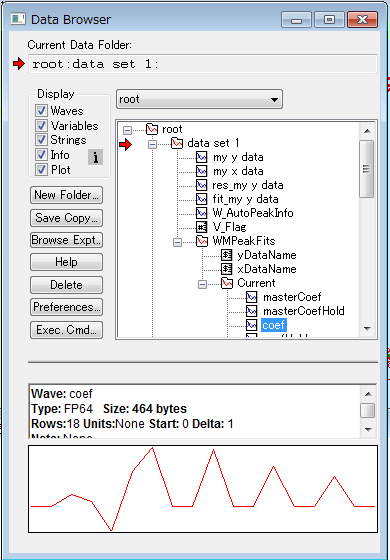390x560 pixels.
Task: Click the WMPeakFits folder icon
Action: pos(202,241)
